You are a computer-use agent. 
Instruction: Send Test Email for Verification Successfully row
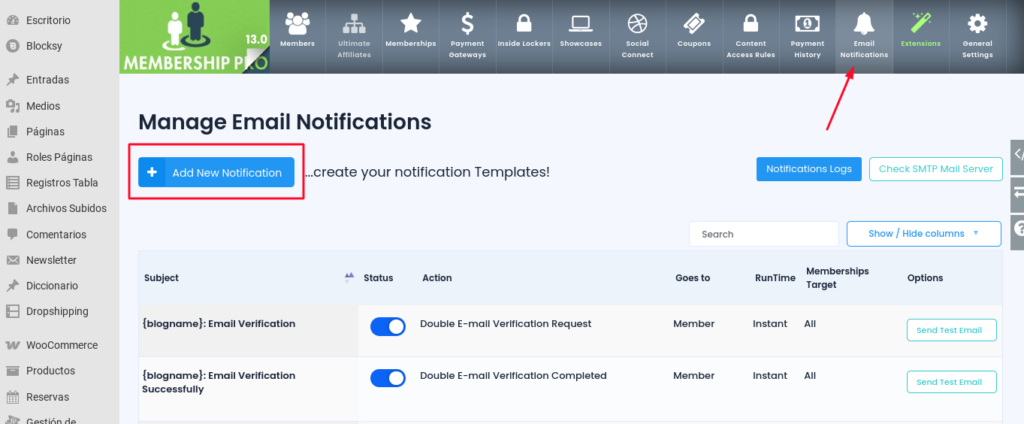click(x=952, y=382)
